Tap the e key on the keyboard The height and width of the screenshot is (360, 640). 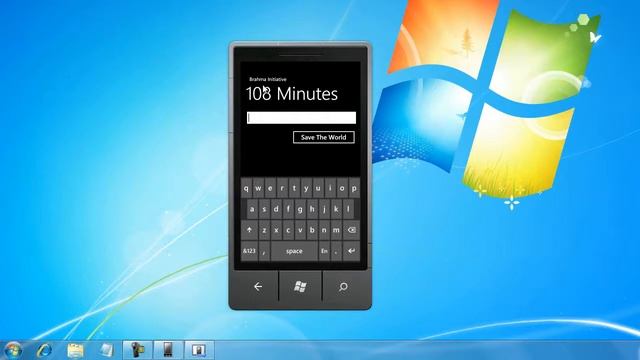click(270, 189)
